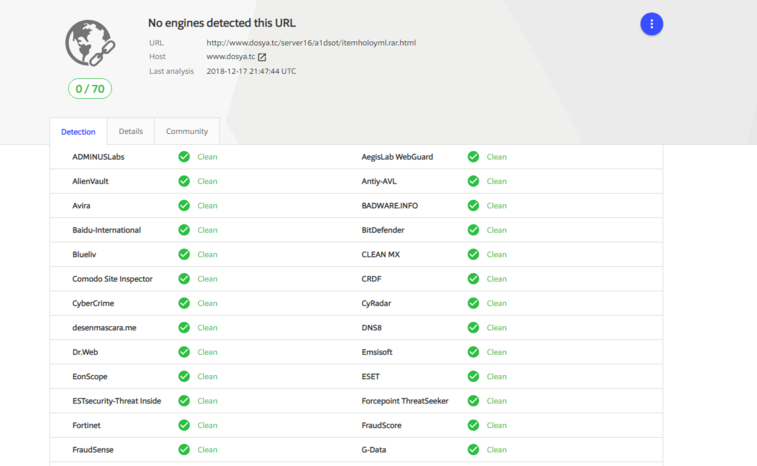Select the Dr.Web engine name

(x=85, y=352)
